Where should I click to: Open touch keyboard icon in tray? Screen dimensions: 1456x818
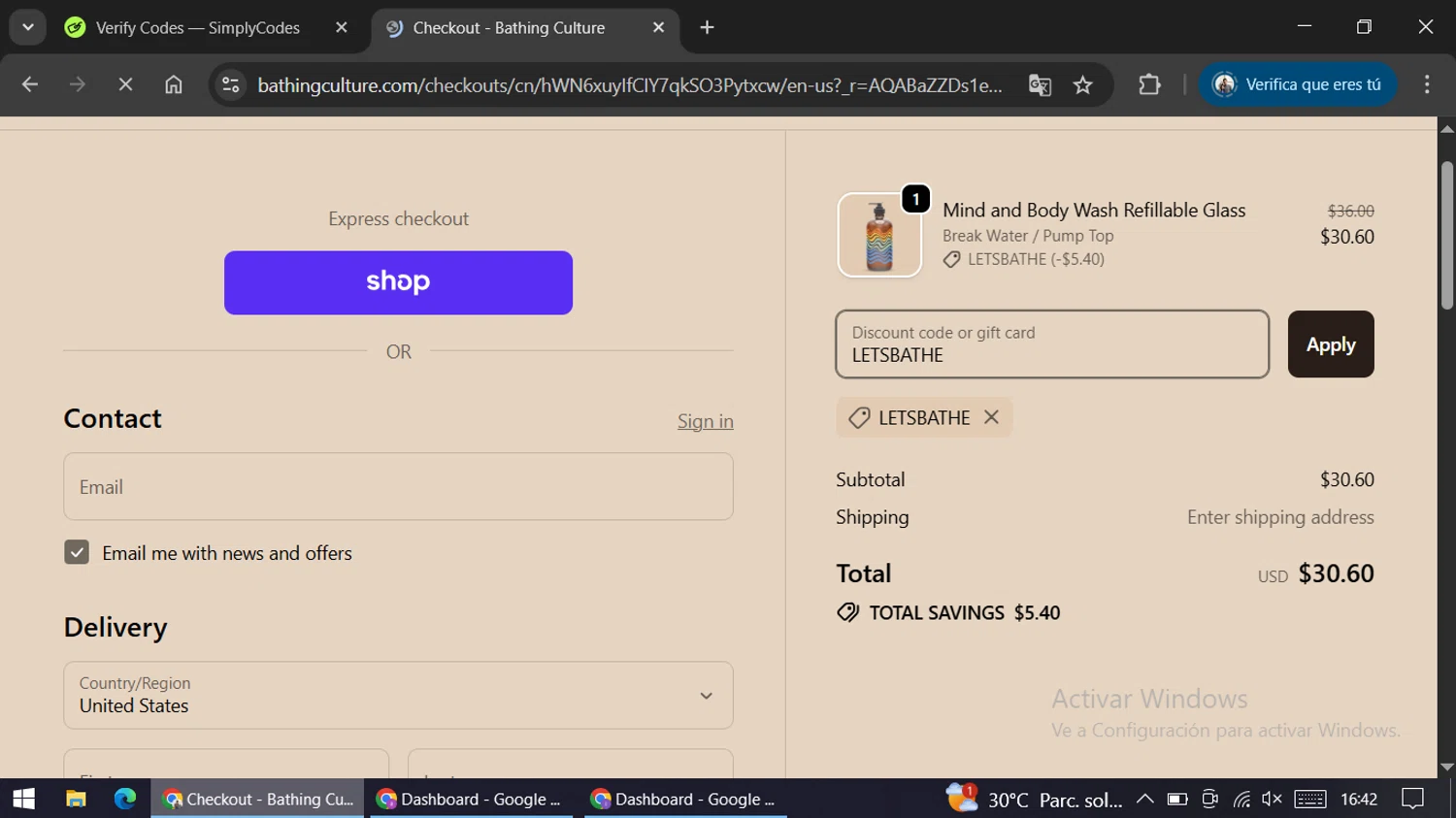tap(1309, 799)
